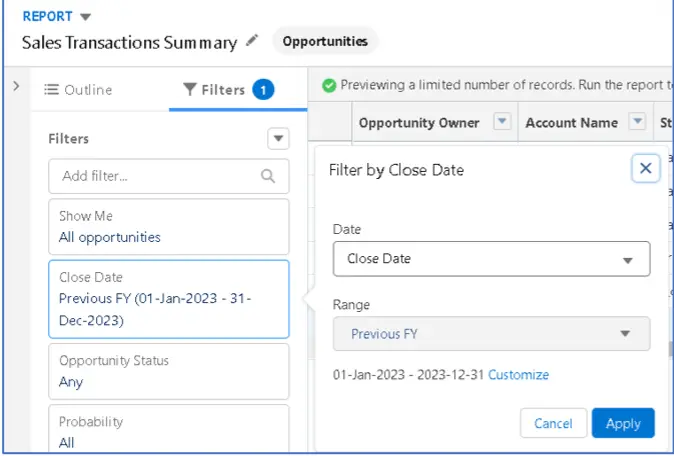Select the Filters tab
Viewport: 674px width, 456px height.
coord(222,90)
